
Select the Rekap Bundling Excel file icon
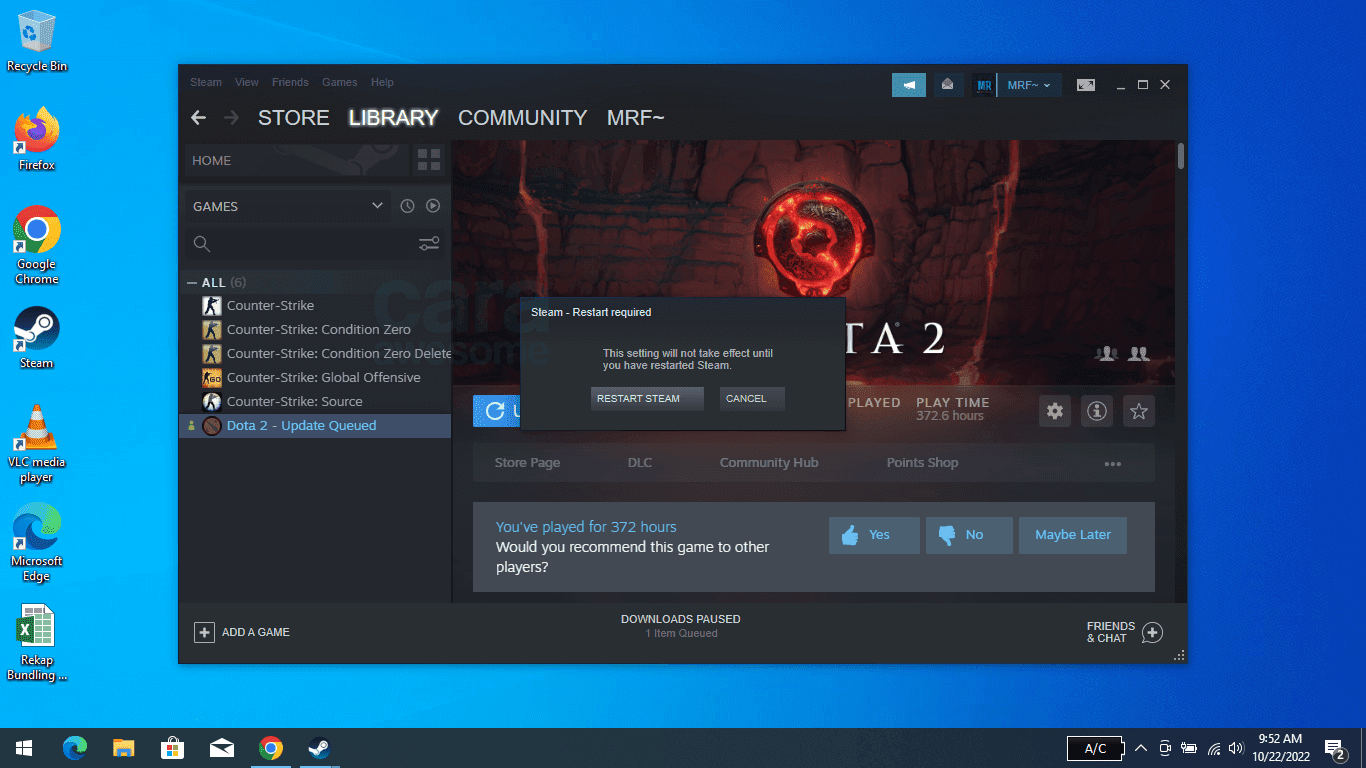[37, 642]
